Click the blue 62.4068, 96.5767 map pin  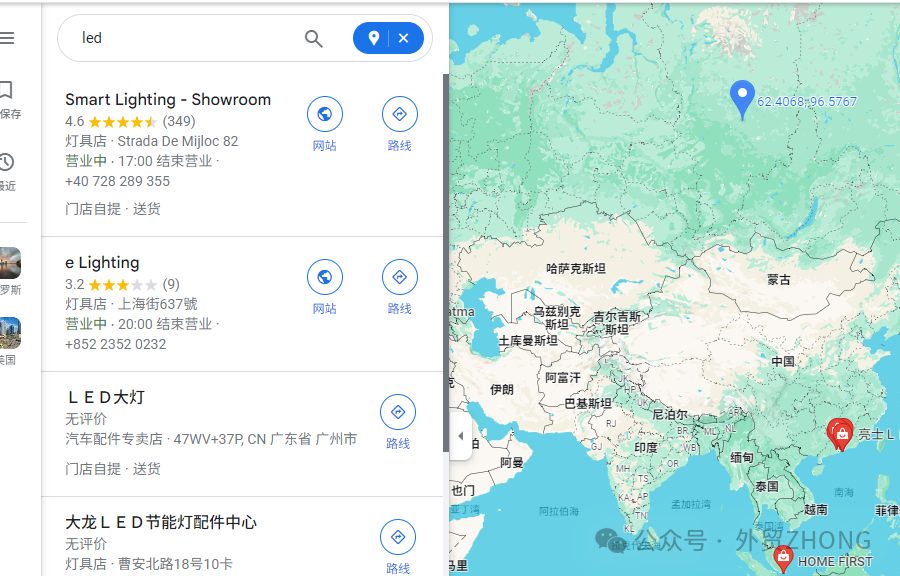[742, 99]
